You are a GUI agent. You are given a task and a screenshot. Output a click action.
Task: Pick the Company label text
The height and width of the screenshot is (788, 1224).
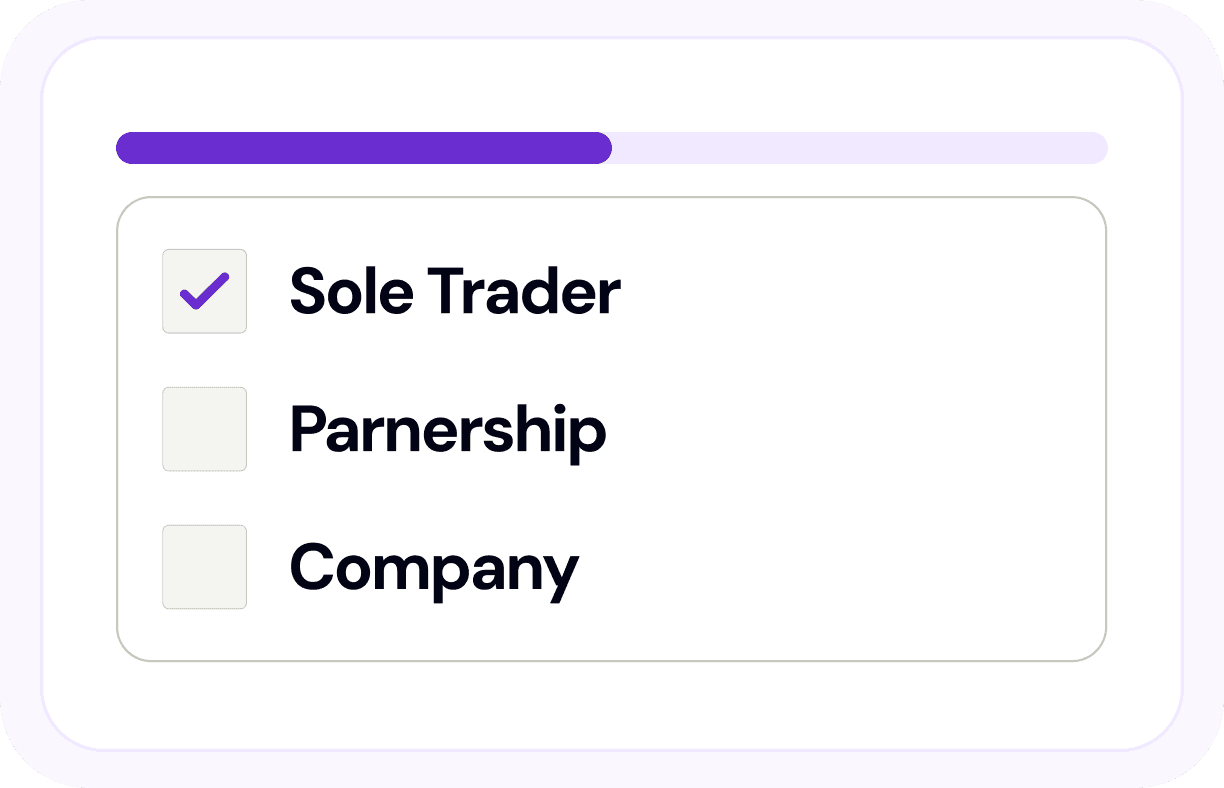coord(434,568)
